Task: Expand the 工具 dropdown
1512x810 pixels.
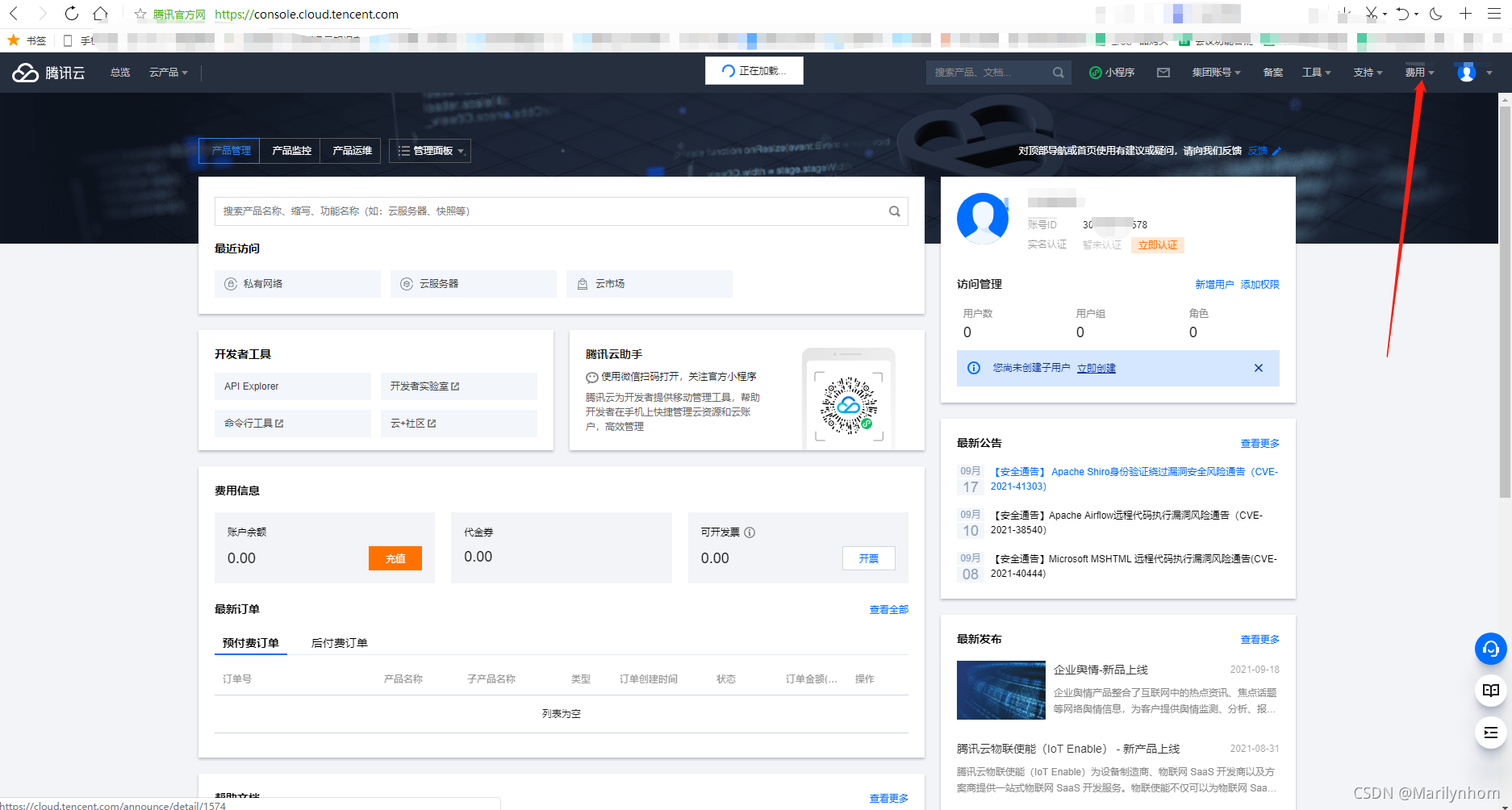Action: click(x=1317, y=73)
